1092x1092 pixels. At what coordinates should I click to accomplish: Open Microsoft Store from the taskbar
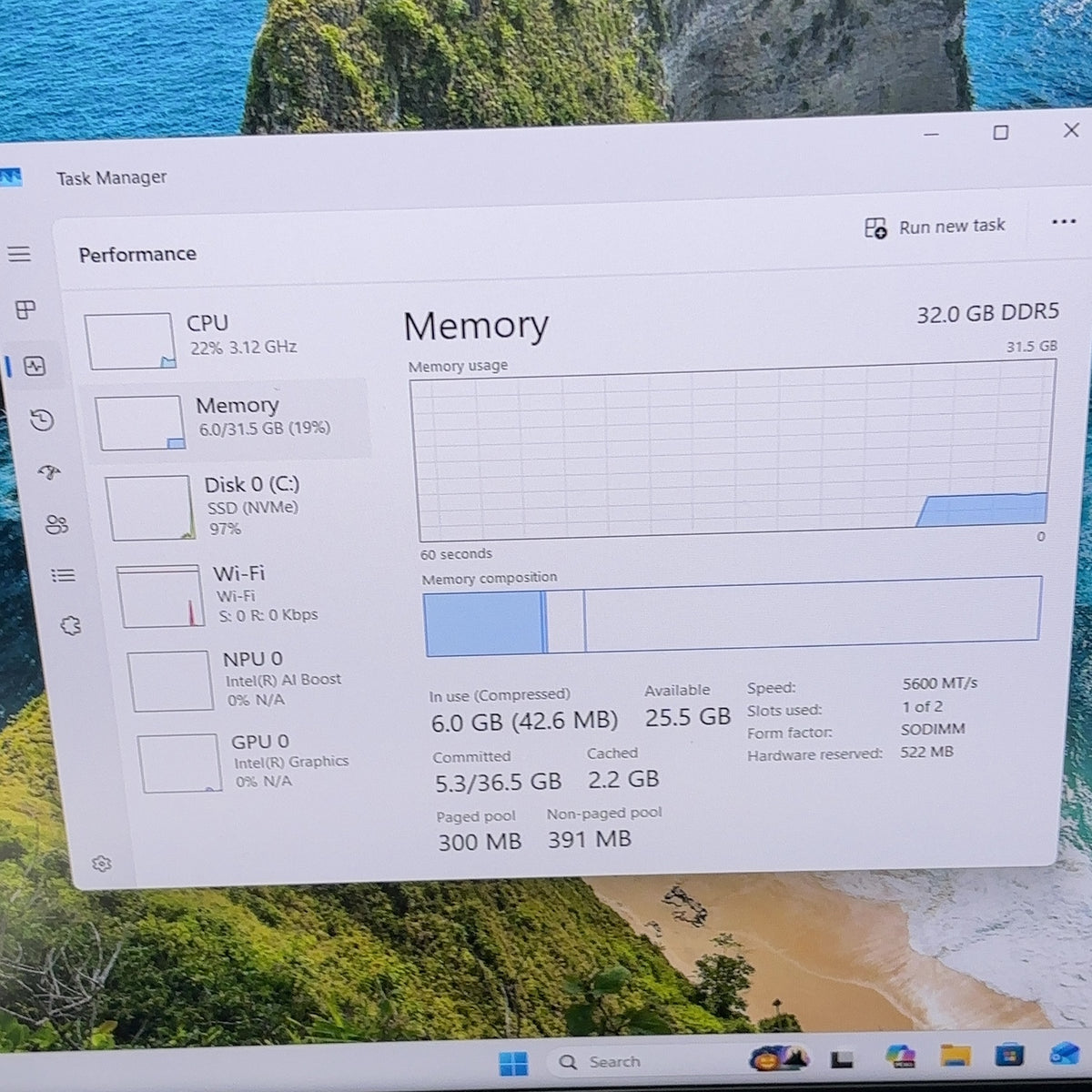tap(1009, 1055)
